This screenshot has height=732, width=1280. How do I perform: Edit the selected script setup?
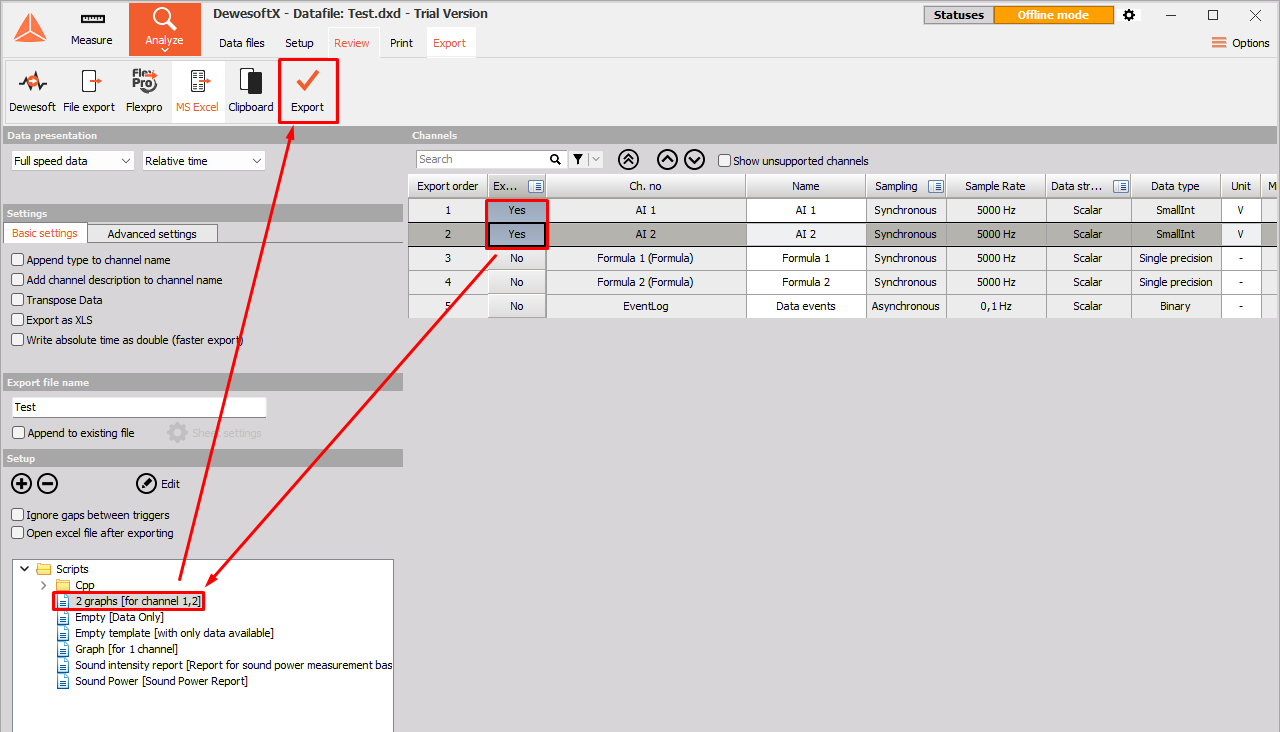(158, 484)
